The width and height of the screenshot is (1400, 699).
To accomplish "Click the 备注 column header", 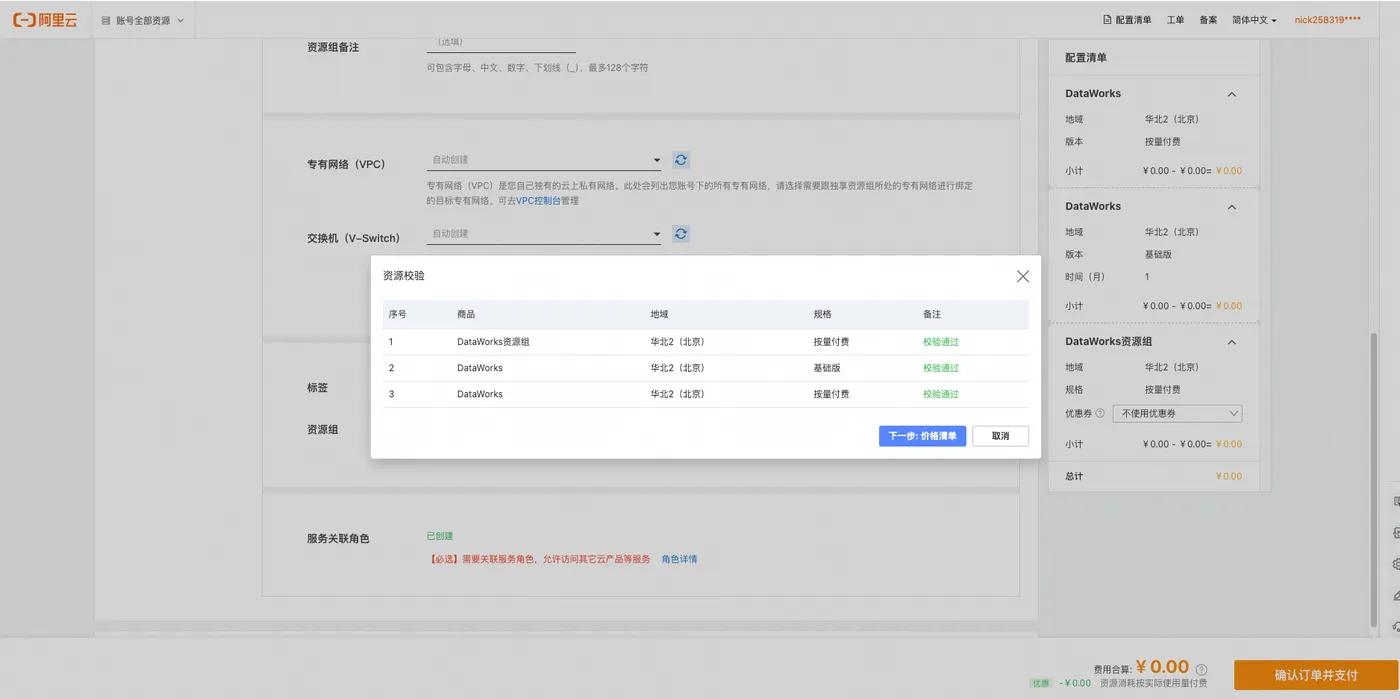I will tap(932, 315).
